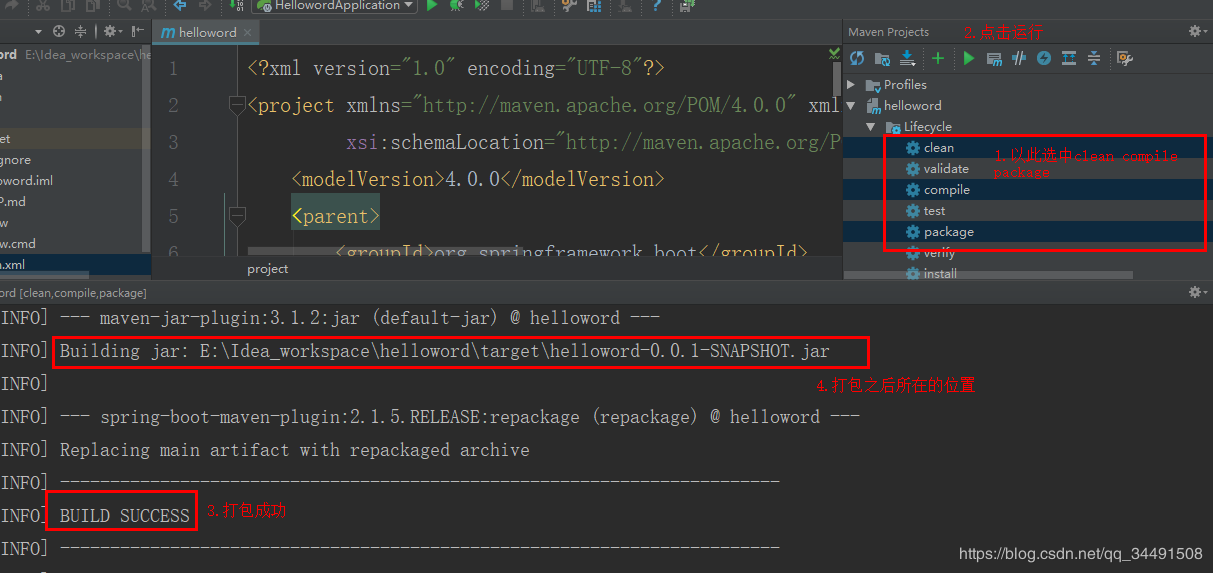Select the install lifecycle phase
1213x573 pixels.
[932, 273]
